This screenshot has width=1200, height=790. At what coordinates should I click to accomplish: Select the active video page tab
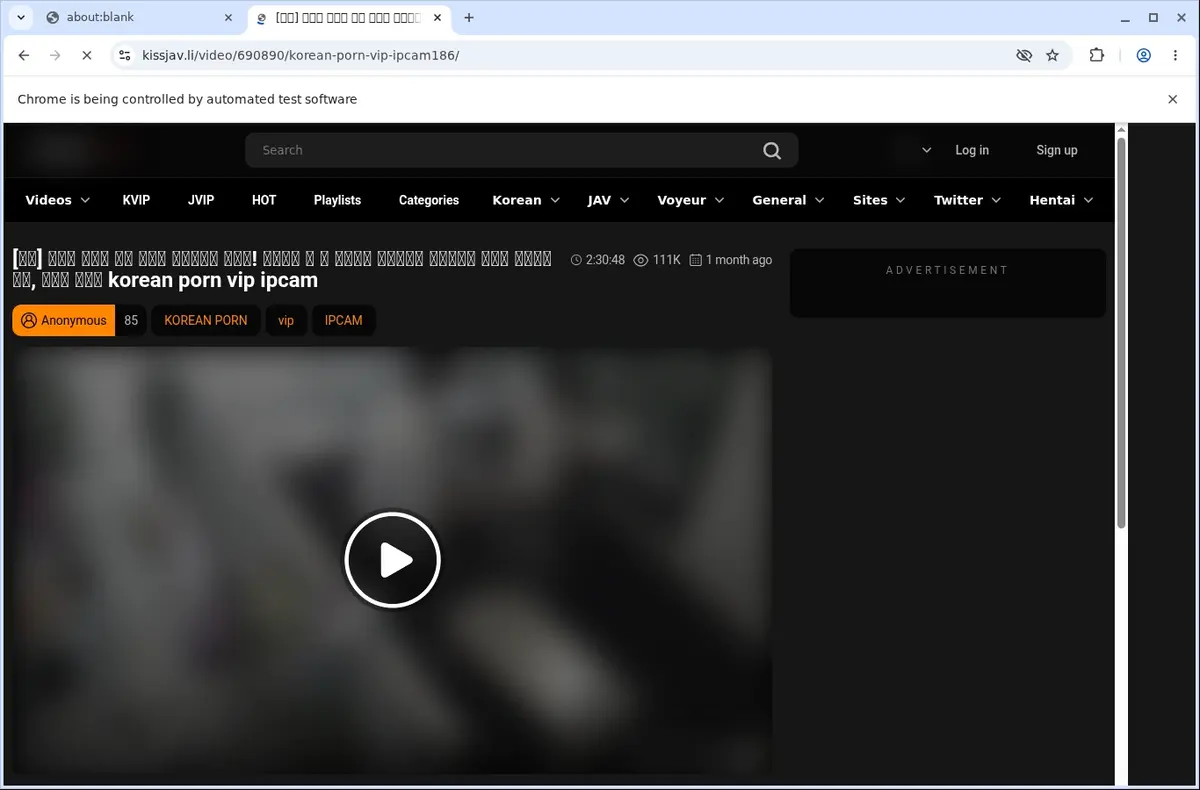tap(350, 17)
